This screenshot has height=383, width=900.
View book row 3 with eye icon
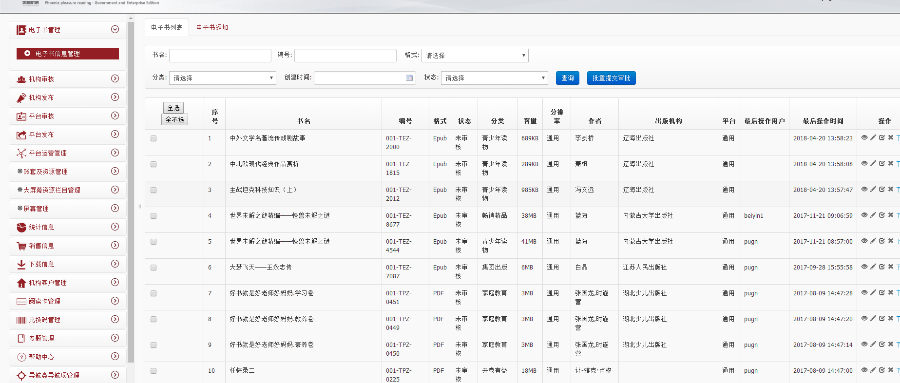click(864, 189)
